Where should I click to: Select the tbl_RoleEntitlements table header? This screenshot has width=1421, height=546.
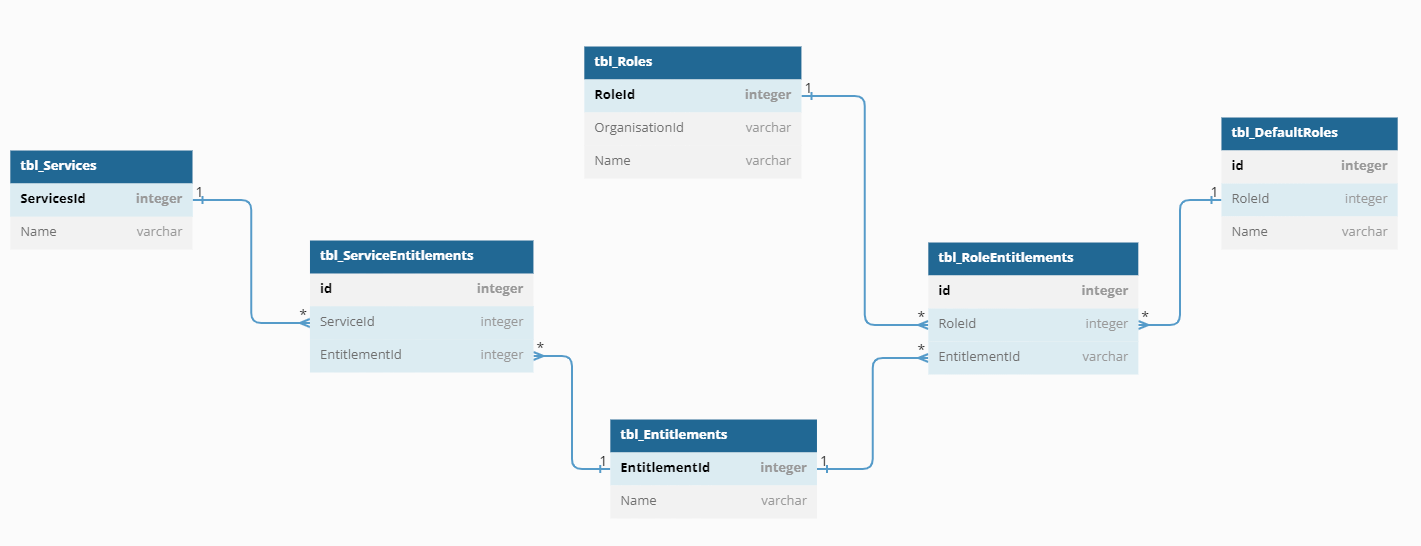[1033, 258]
